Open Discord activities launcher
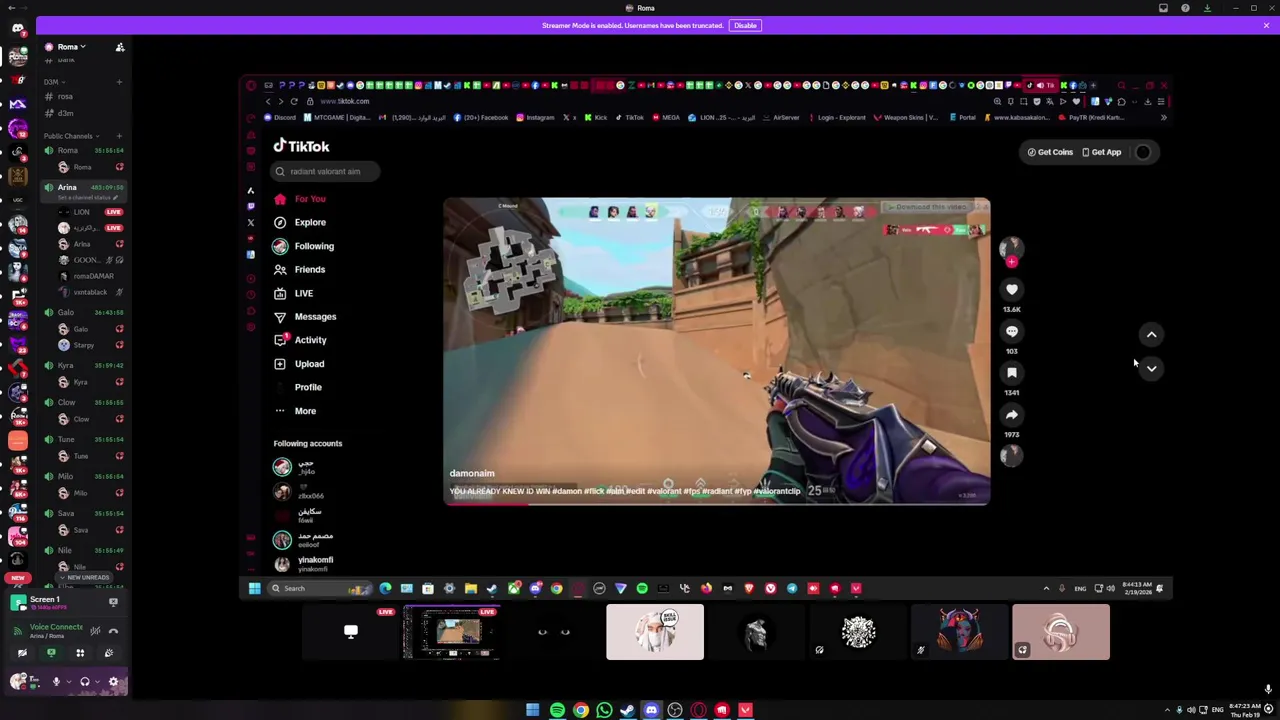 (x=80, y=653)
